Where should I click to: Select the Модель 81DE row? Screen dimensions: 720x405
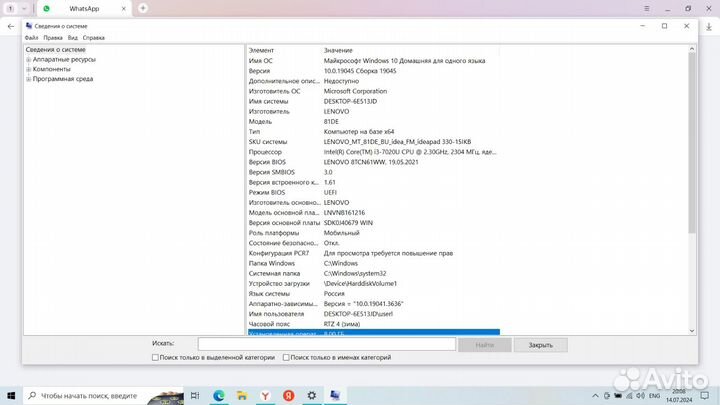tap(373, 121)
